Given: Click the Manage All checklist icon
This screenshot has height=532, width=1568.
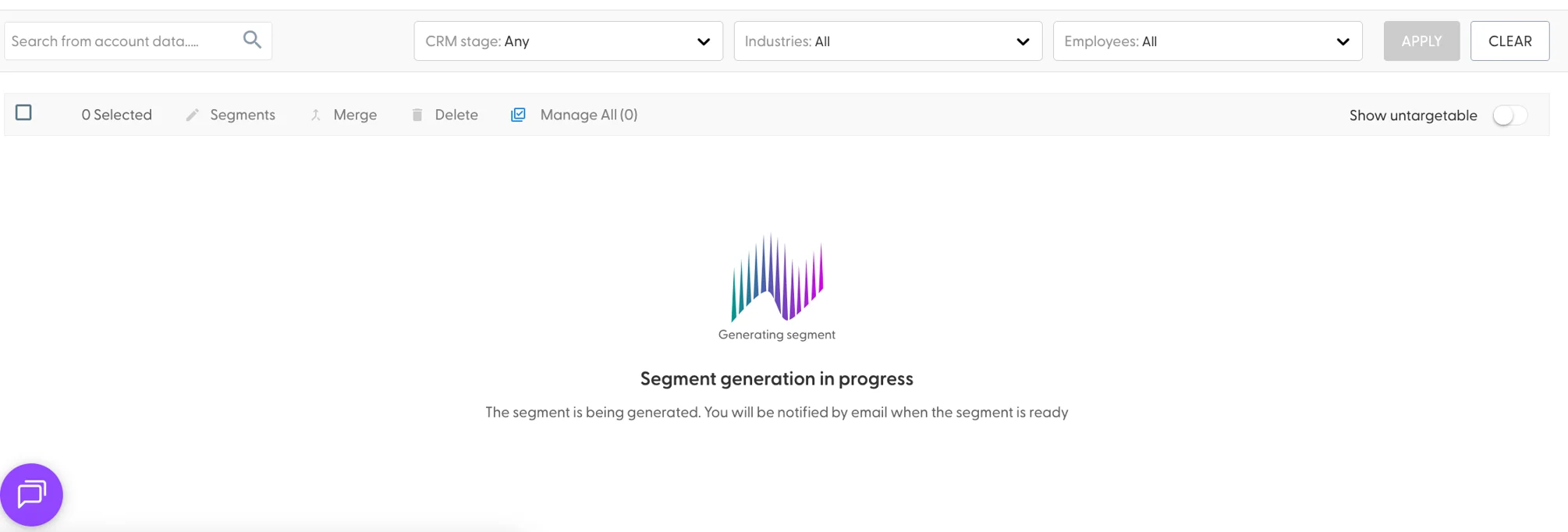Looking at the screenshot, I should pos(518,115).
